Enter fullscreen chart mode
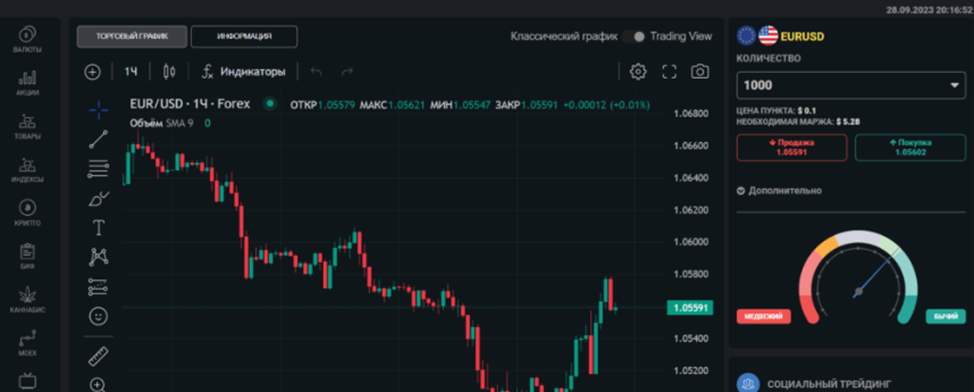 (x=669, y=71)
